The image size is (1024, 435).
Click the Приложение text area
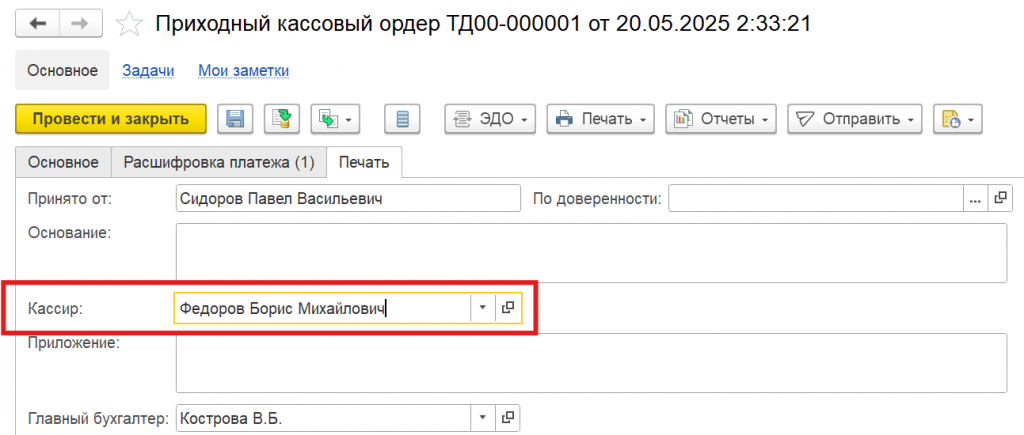[591, 363]
